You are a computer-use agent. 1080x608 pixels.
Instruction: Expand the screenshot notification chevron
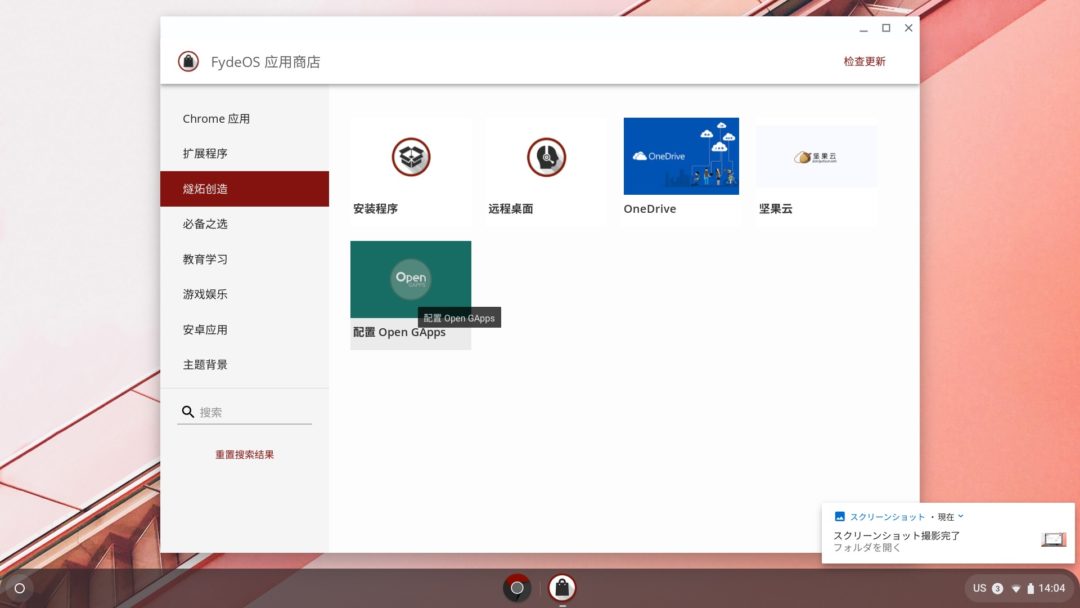point(961,516)
